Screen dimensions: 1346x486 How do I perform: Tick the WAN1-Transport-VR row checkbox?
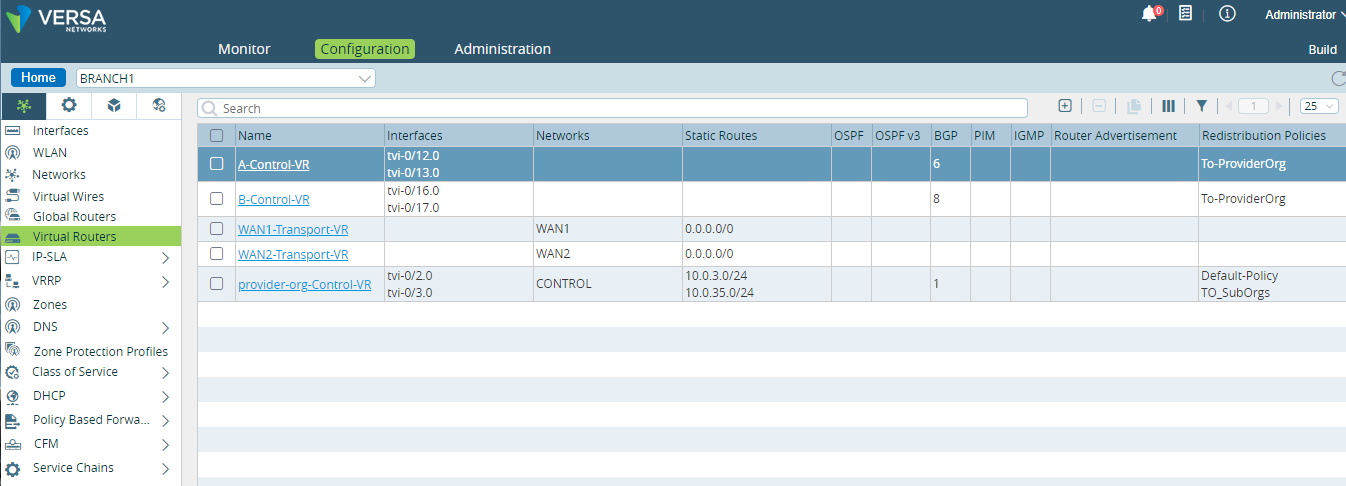tap(216, 229)
